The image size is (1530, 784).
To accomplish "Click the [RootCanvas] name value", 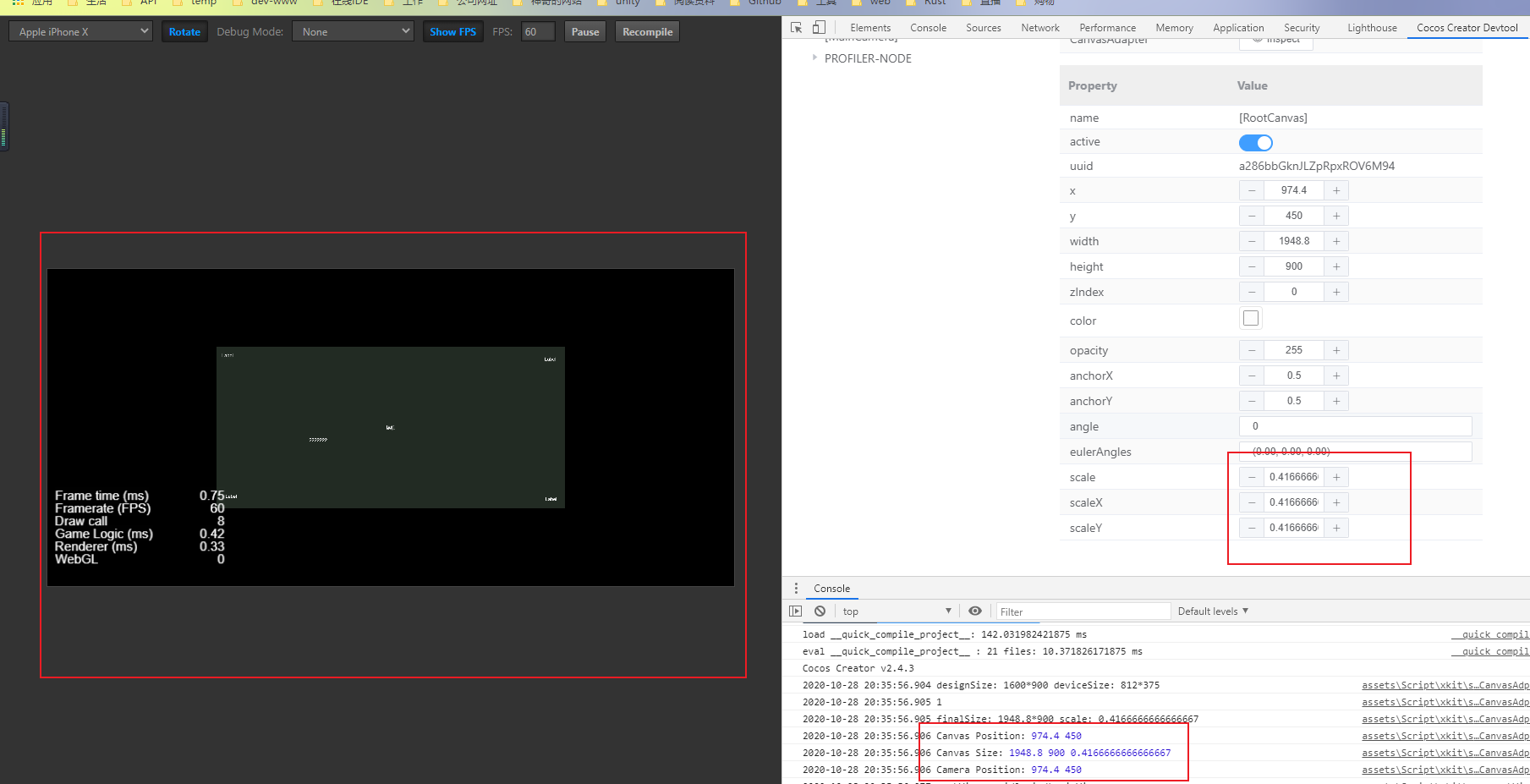I will point(1273,118).
